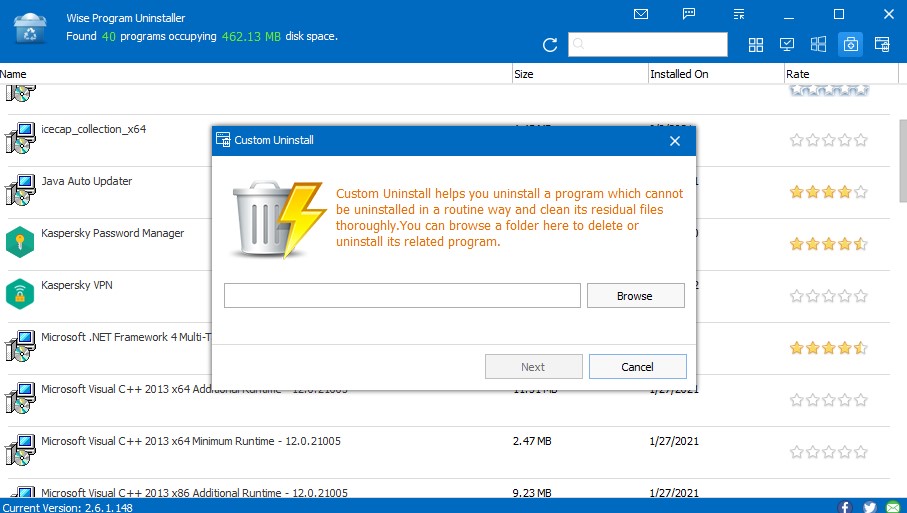Sort by Rate column header
This screenshot has height=513, width=907.
coord(841,74)
